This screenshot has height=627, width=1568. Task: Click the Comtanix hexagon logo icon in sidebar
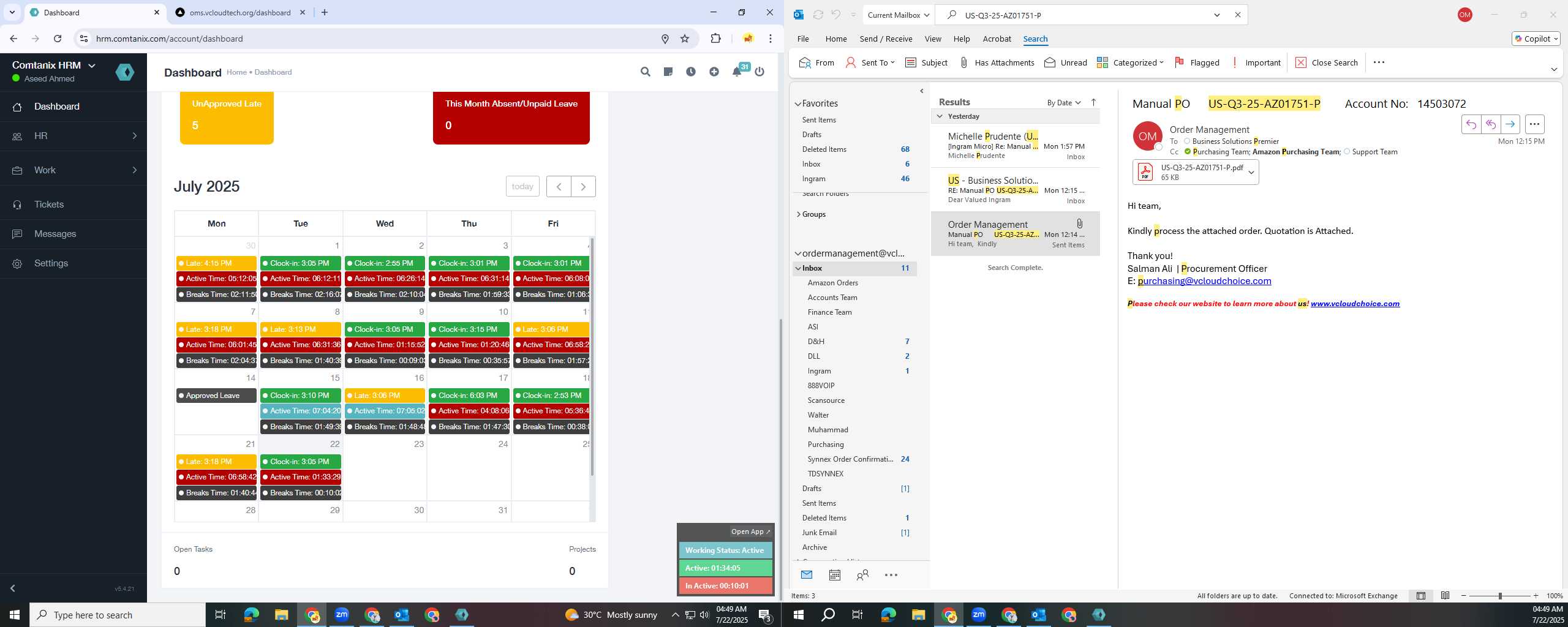click(x=125, y=72)
